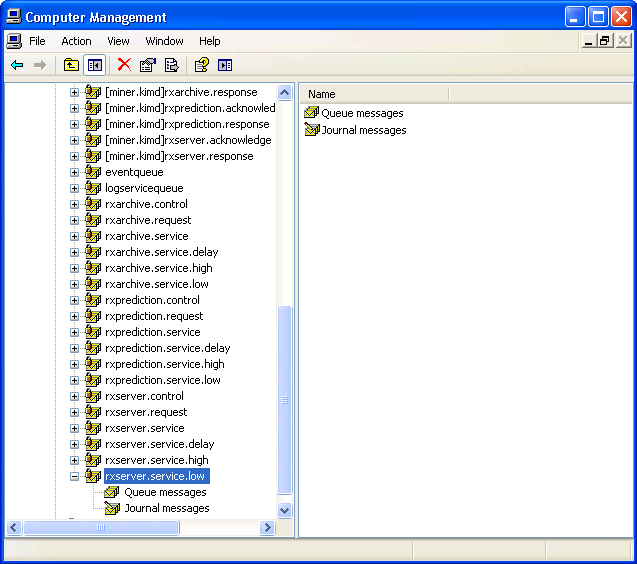Click the Export List toolbar icon
This screenshot has width=637, height=564.
click(171, 65)
